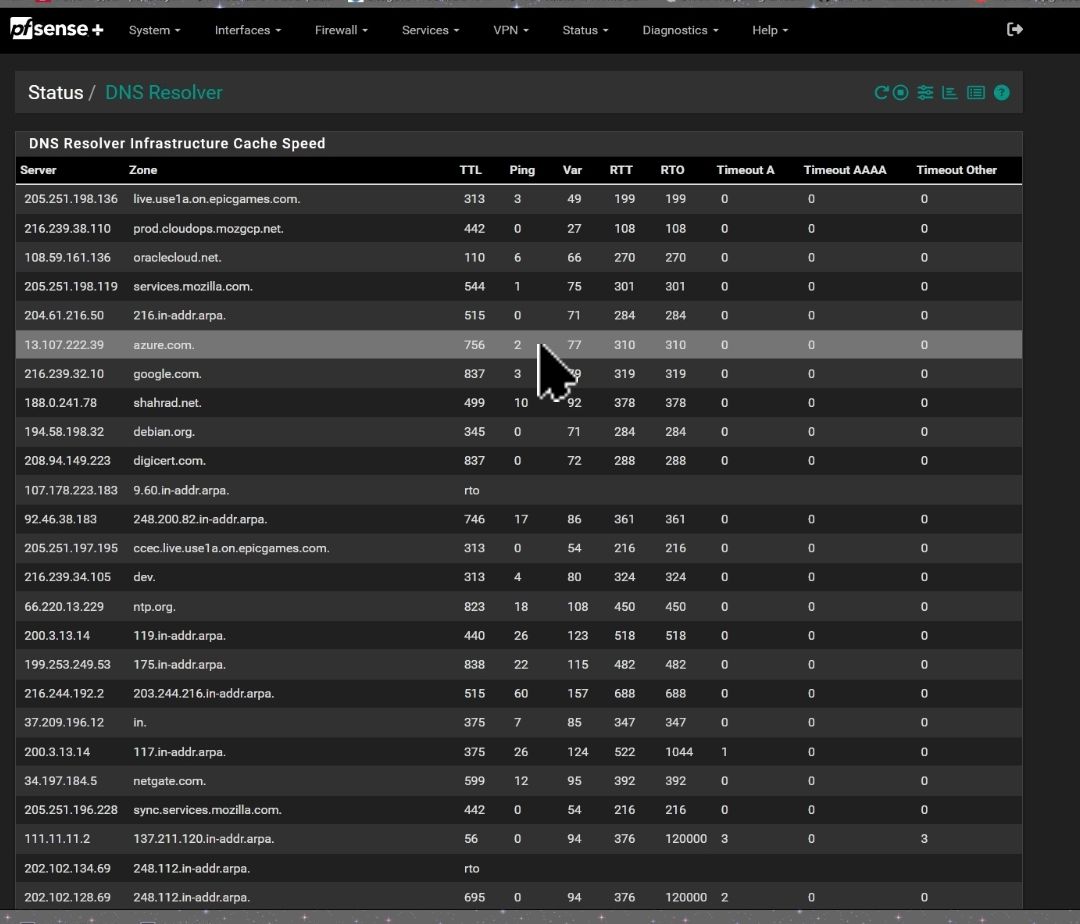Open the VPN menu
Viewport: 1080px width, 924px height.
point(511,30)
